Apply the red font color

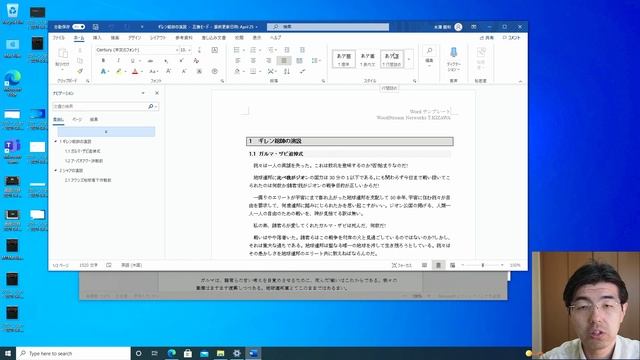click(x=135, y=71)
